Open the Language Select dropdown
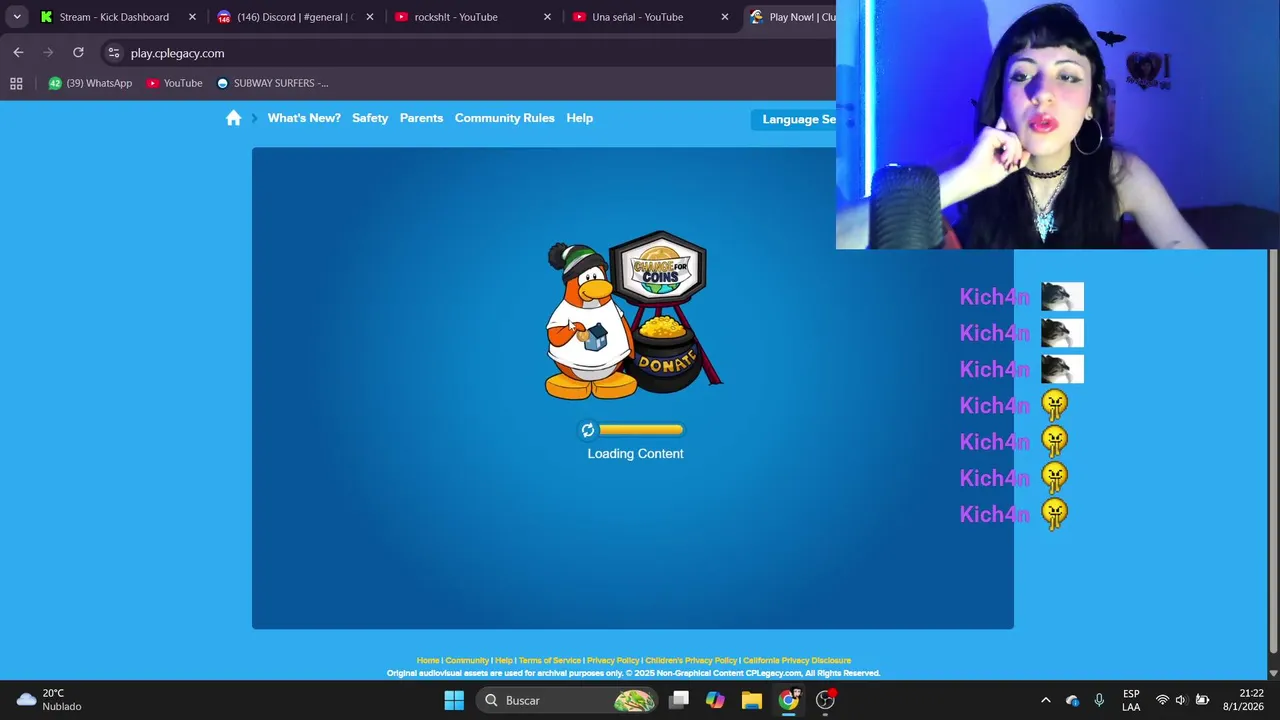 794,119
